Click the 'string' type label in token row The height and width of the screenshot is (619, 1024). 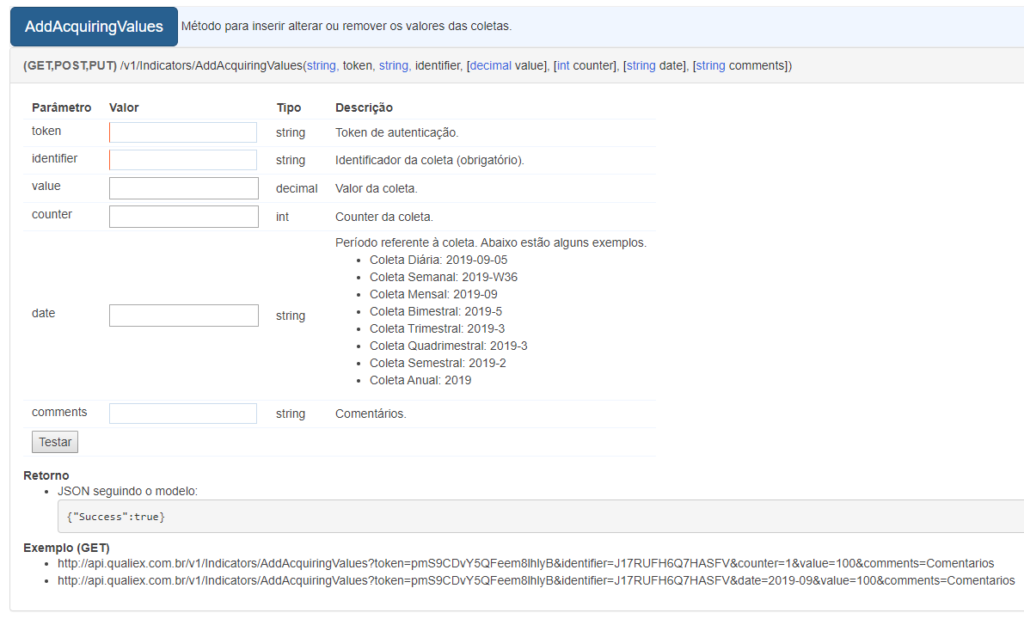pyautogui.click(x=291, y=133)
